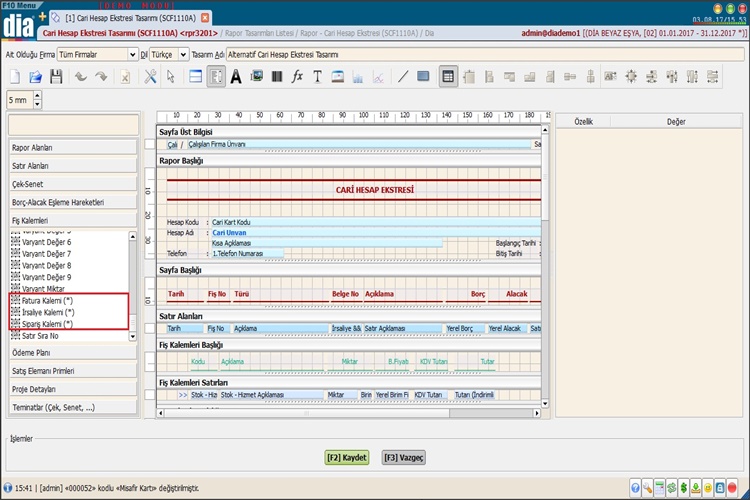750x500 pixels.
Task: Click the blue question mark help icon
Action: coord(635,488)
